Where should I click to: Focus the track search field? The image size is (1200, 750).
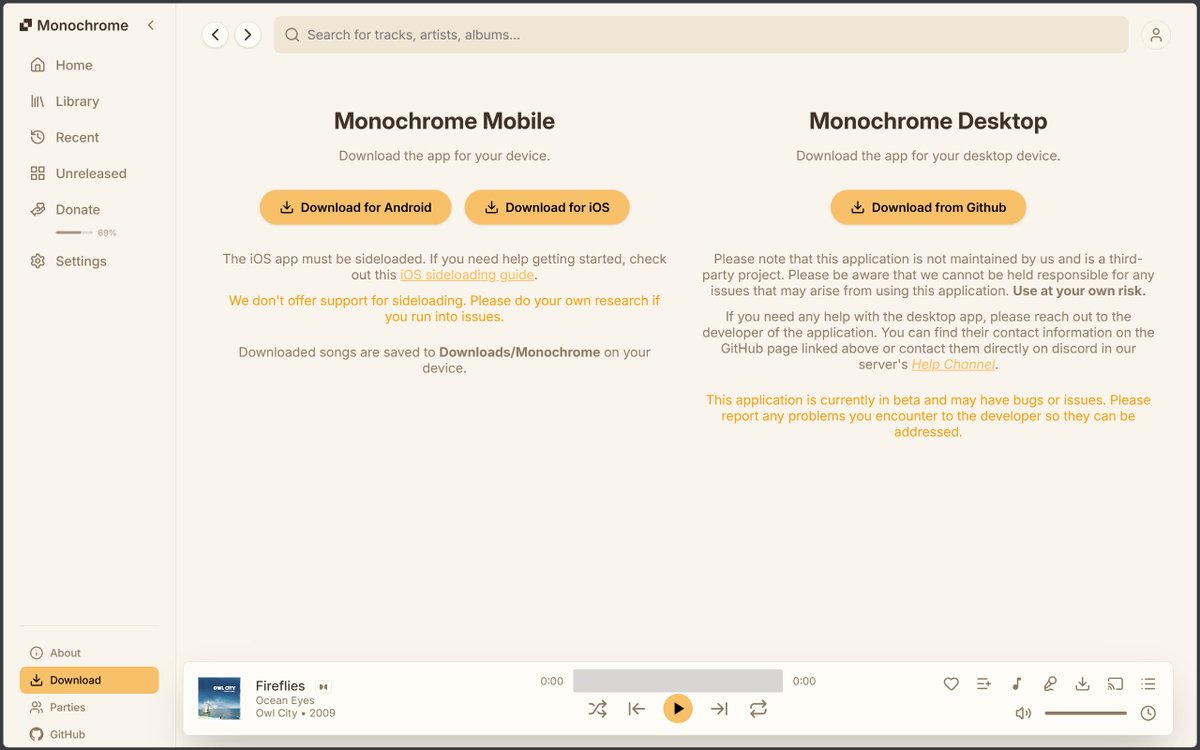coord(701,35)
